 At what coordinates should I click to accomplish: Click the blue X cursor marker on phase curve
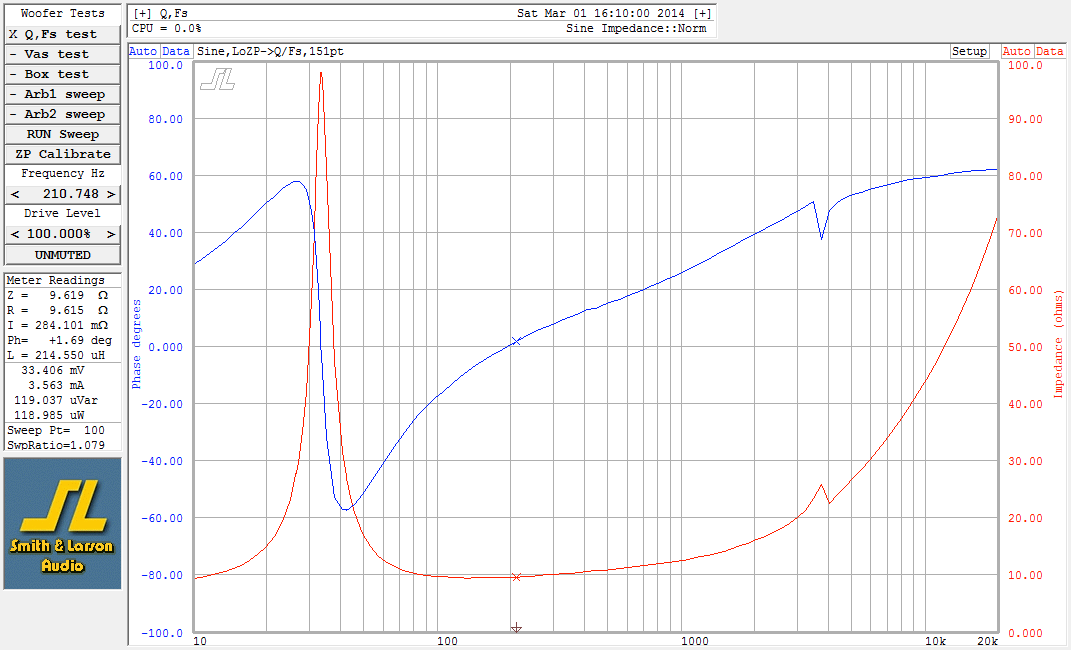516,341
